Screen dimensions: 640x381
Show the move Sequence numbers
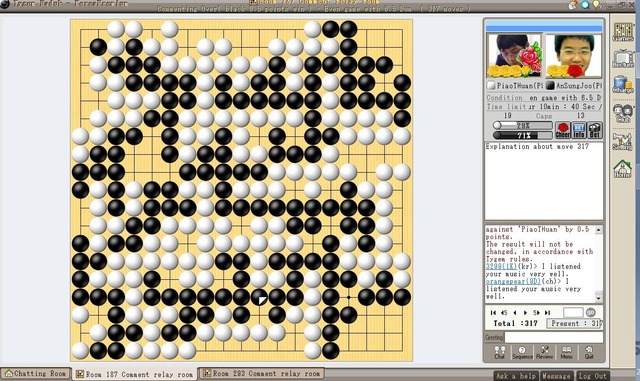522,352
